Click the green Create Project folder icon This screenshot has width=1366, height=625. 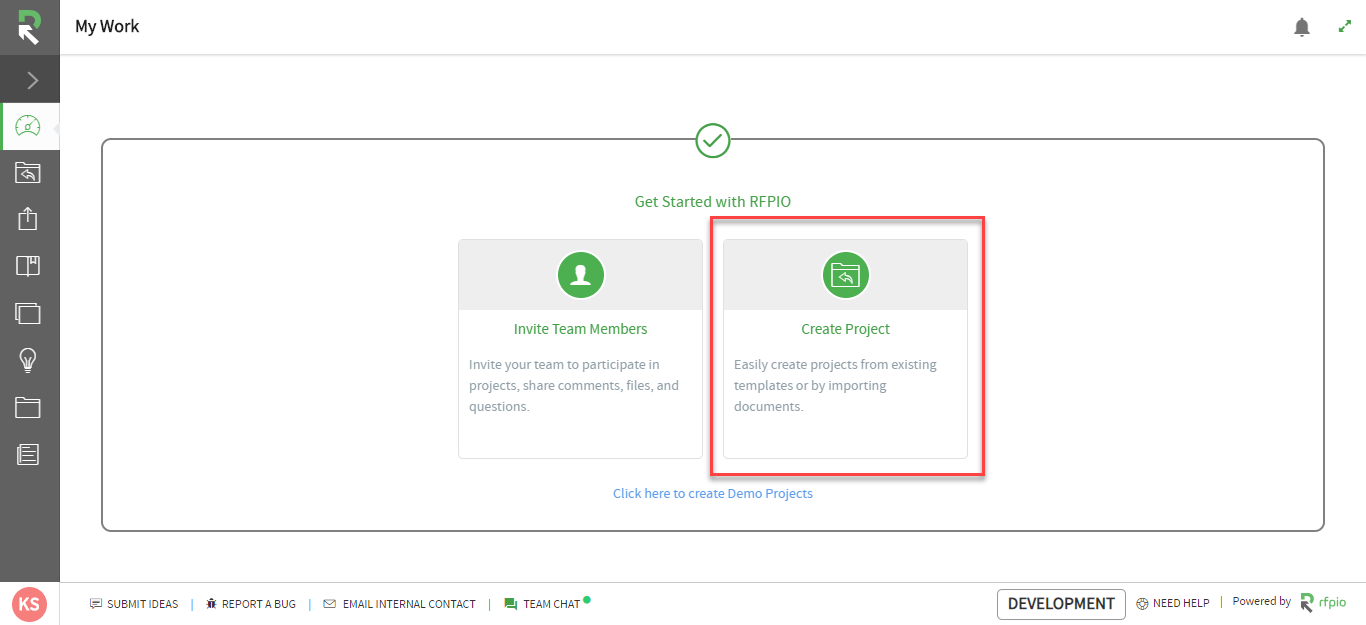[x=846, y=275]
